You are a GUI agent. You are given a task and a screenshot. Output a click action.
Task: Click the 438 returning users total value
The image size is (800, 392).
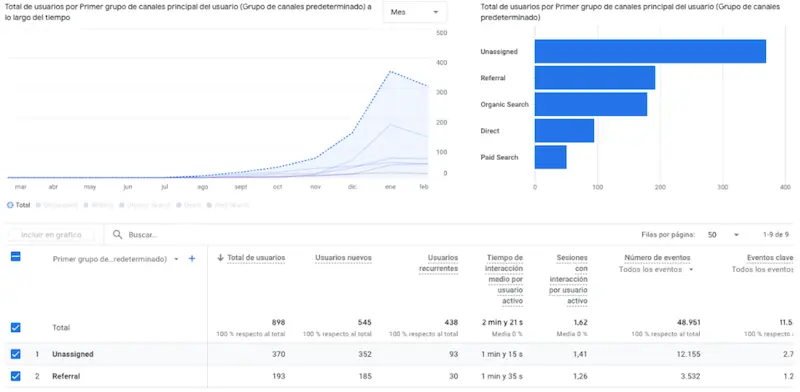451,322
